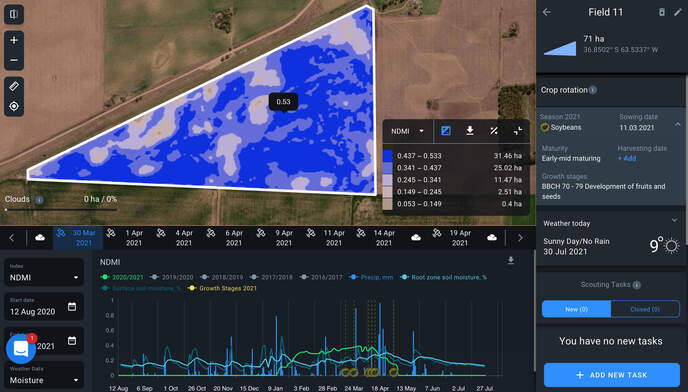Toggle Growth Stages 2021 series
The image size is (688, 392).
click(x=222, y=288)
